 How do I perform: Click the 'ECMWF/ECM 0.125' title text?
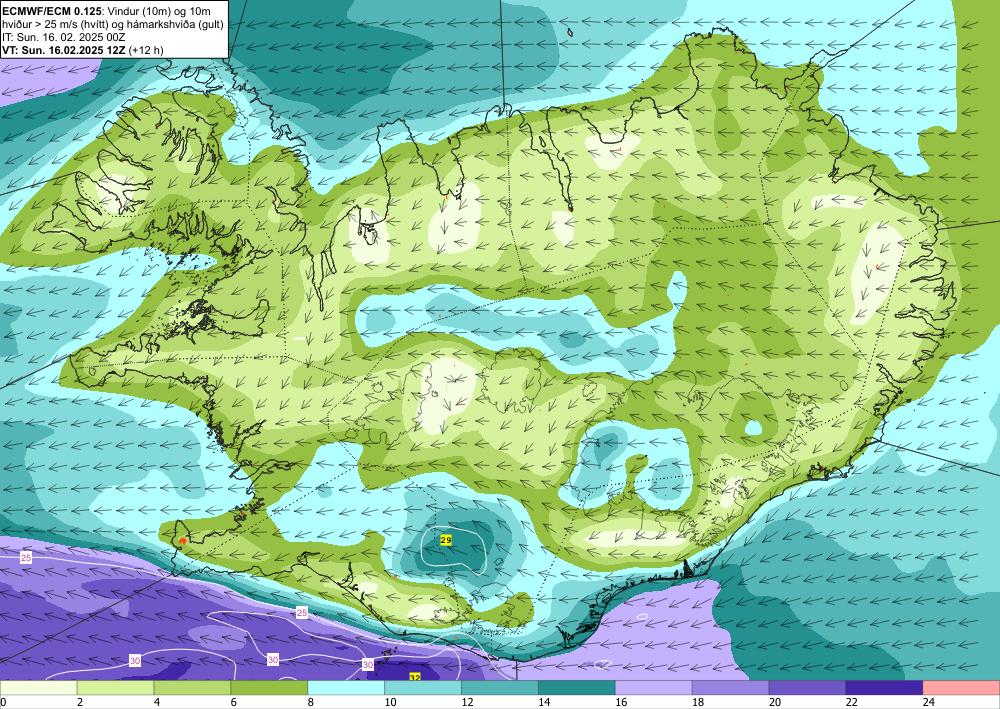52,11
